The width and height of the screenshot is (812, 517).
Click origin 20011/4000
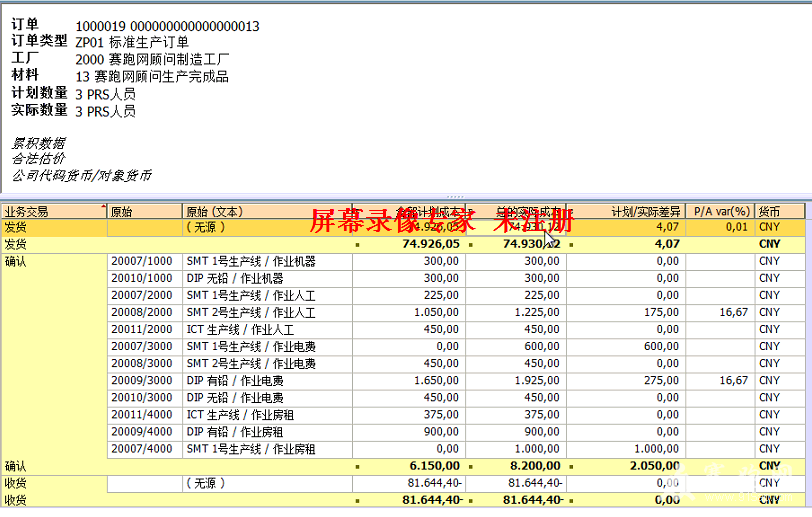[x=141, y=414]
